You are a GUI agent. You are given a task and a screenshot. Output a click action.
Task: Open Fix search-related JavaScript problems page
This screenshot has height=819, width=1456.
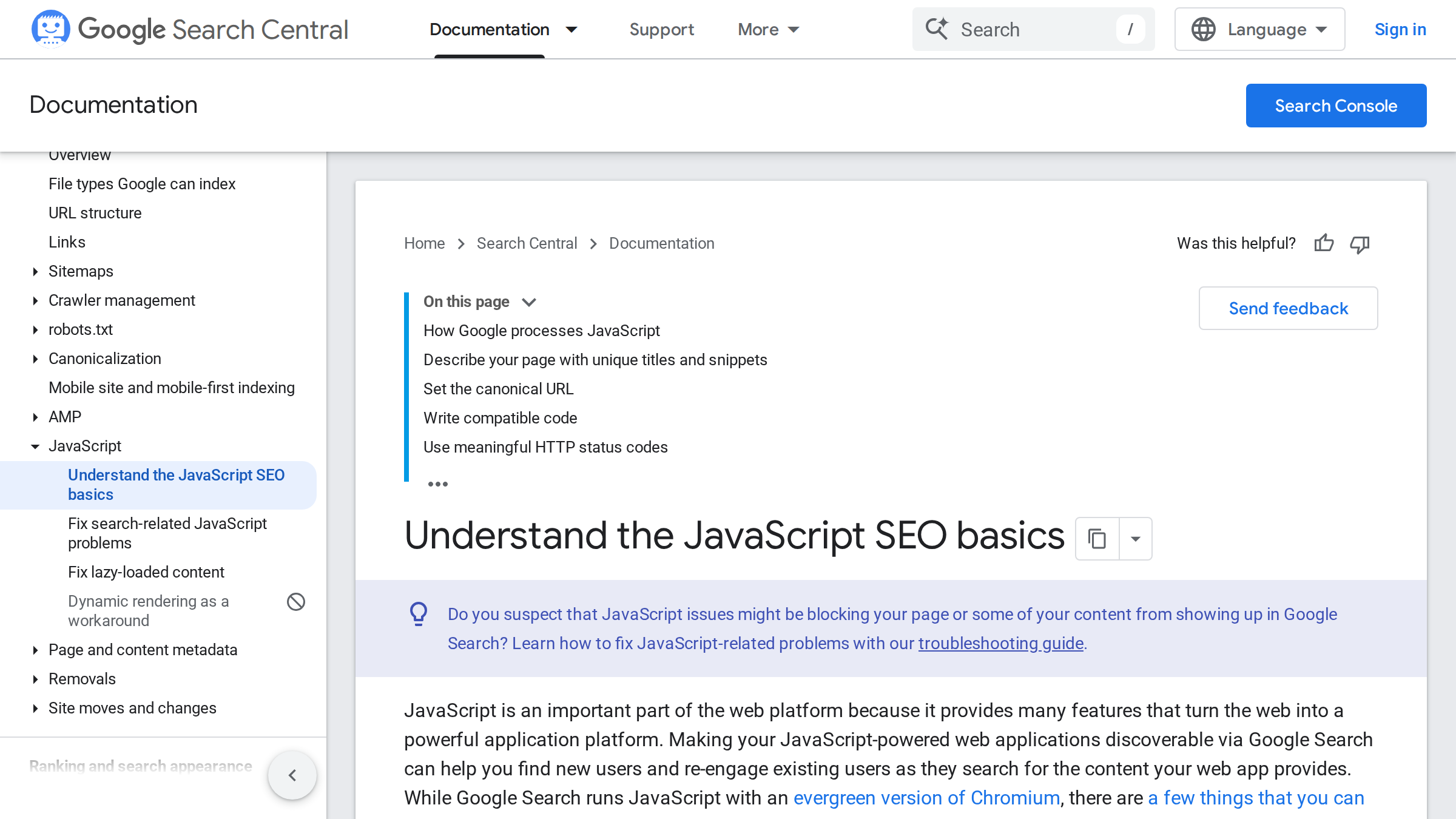tap(167, 533)
